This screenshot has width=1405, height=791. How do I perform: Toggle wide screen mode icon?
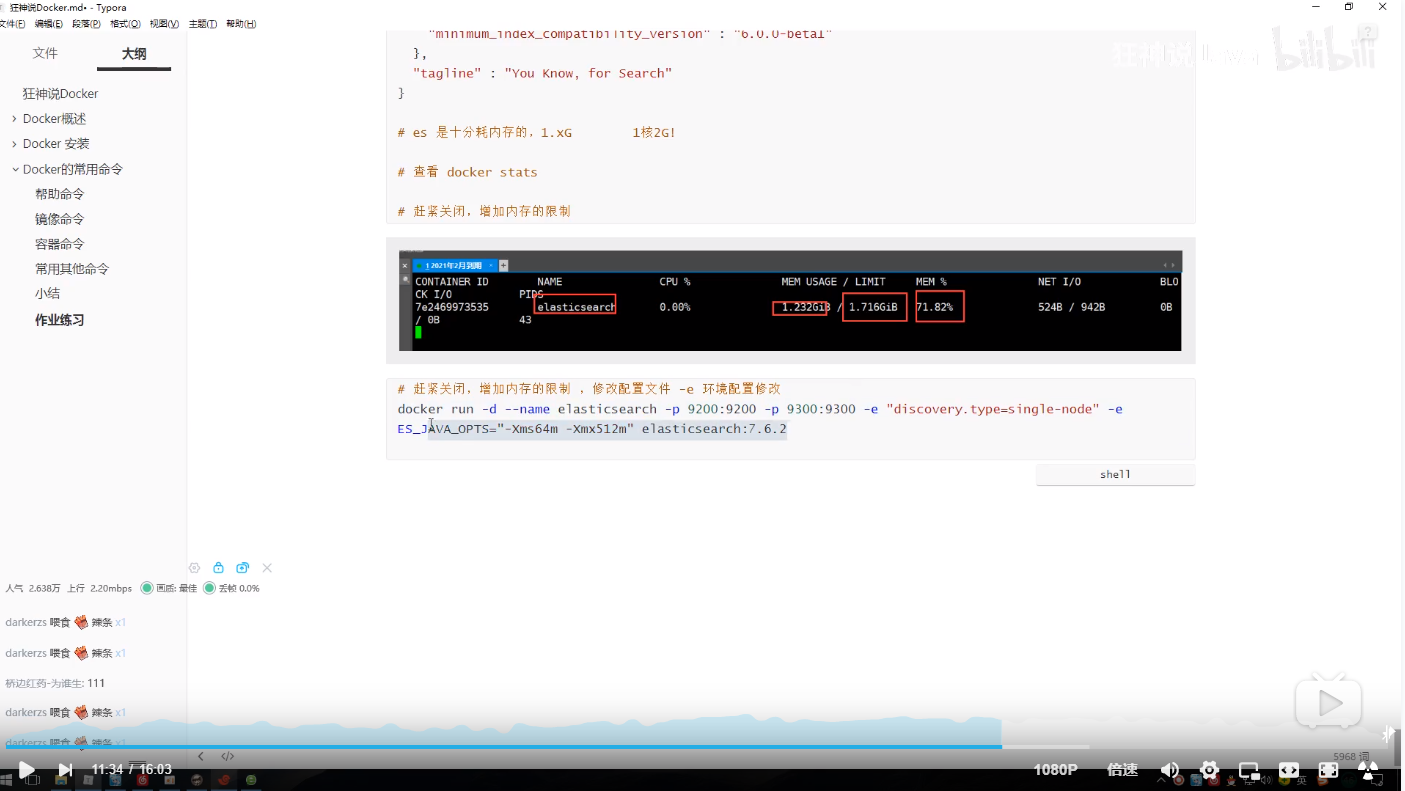pyautogui.click(x=1289, y=770)
